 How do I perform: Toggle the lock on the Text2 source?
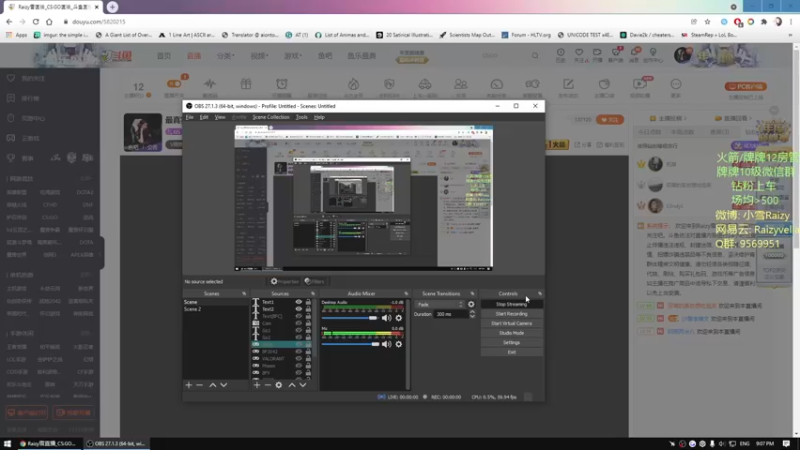(308, 309)
